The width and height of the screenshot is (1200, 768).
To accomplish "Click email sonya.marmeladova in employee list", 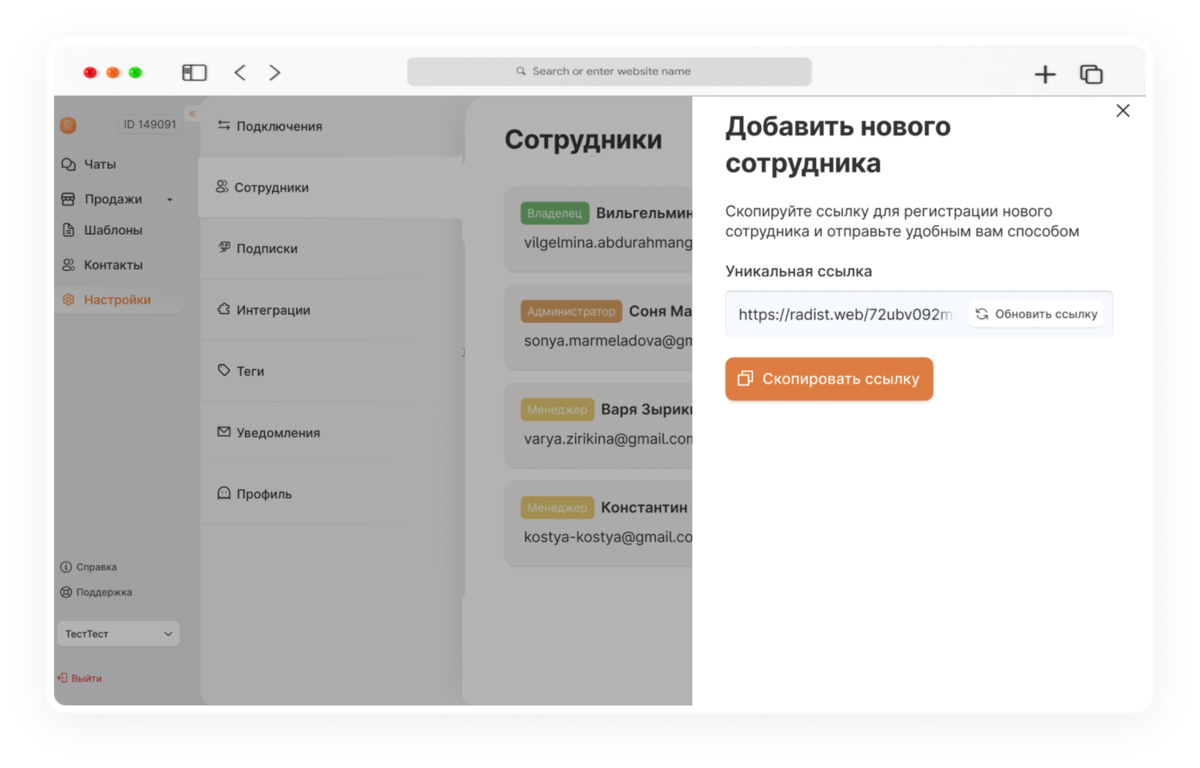I will click(x=608, y=340).
